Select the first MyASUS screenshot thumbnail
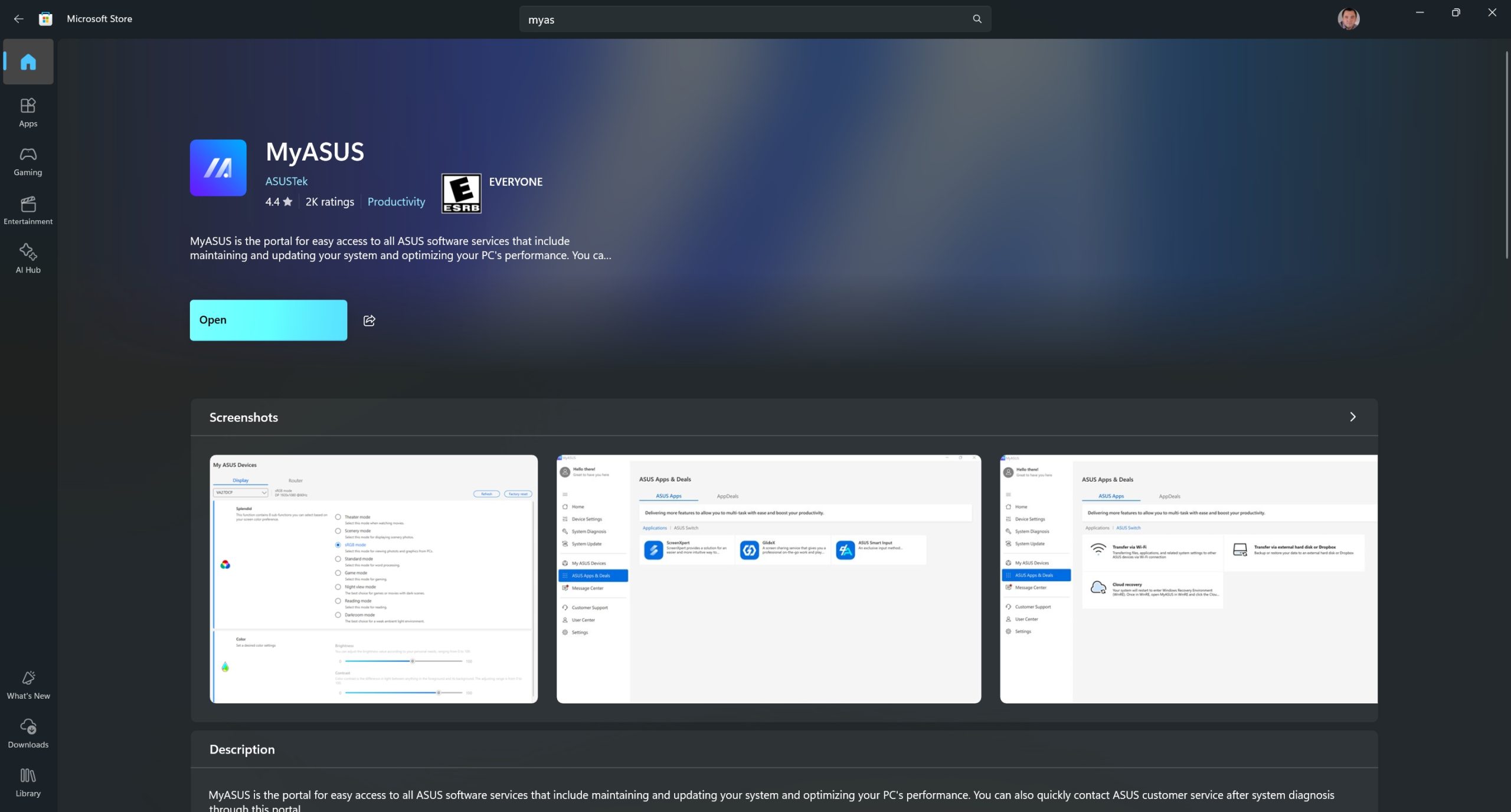1511x812 pixels. pyautogui.click(x=373, y=578)
